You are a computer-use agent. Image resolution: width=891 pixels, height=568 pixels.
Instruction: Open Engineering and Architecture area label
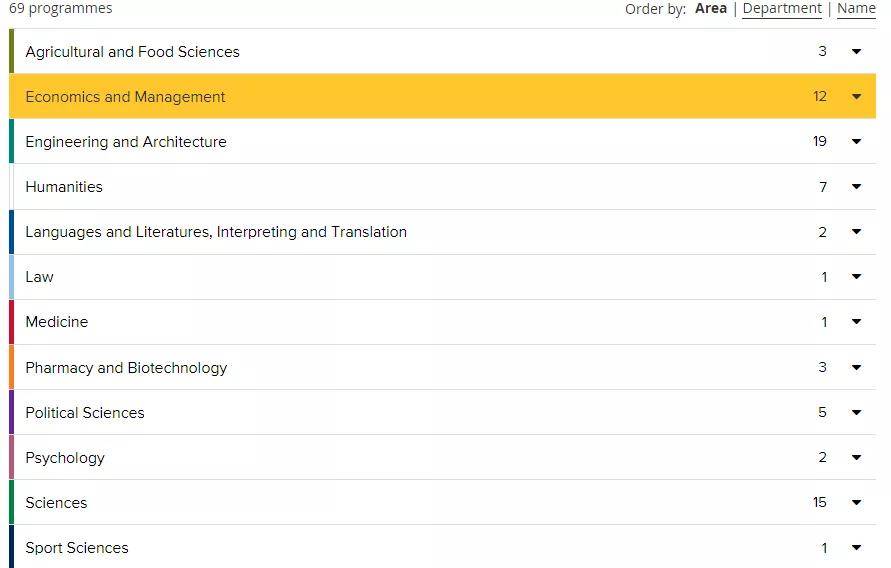(126, 141)
